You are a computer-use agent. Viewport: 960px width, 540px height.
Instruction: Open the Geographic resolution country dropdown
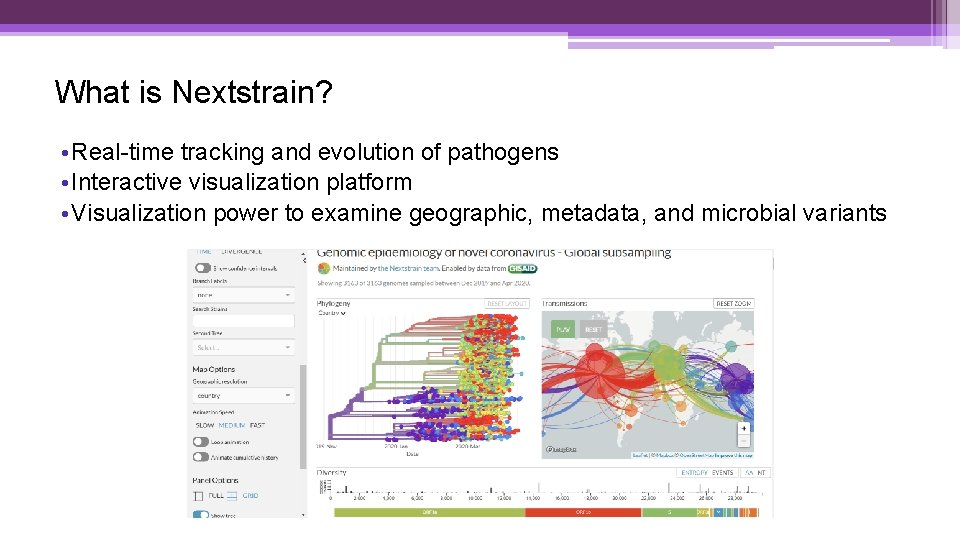click(x=244, y=396)
